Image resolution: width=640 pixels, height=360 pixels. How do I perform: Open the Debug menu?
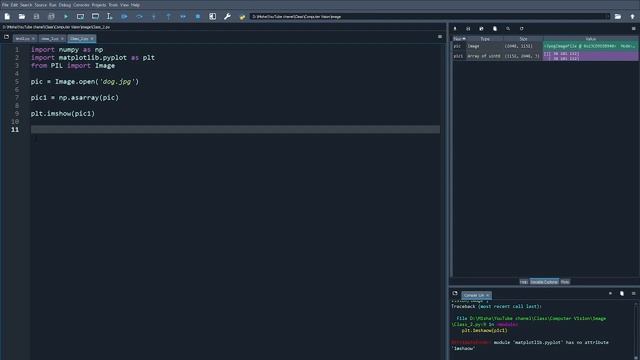(64, 5)
